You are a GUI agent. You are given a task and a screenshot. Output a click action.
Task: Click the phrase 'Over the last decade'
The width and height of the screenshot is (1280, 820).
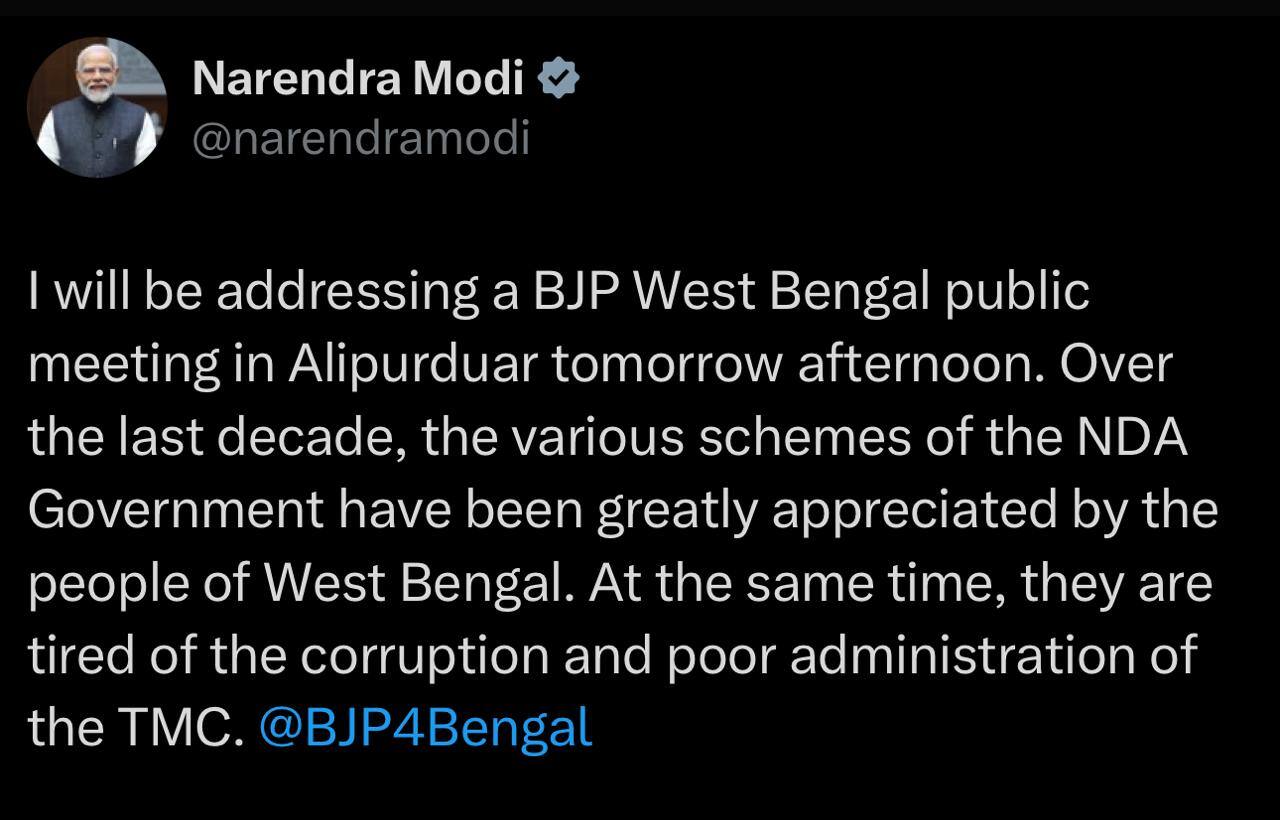[x=1114, y=365]
